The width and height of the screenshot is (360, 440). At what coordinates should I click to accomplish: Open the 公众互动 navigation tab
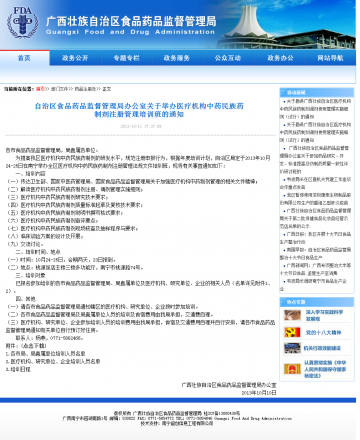pos(228,58)
